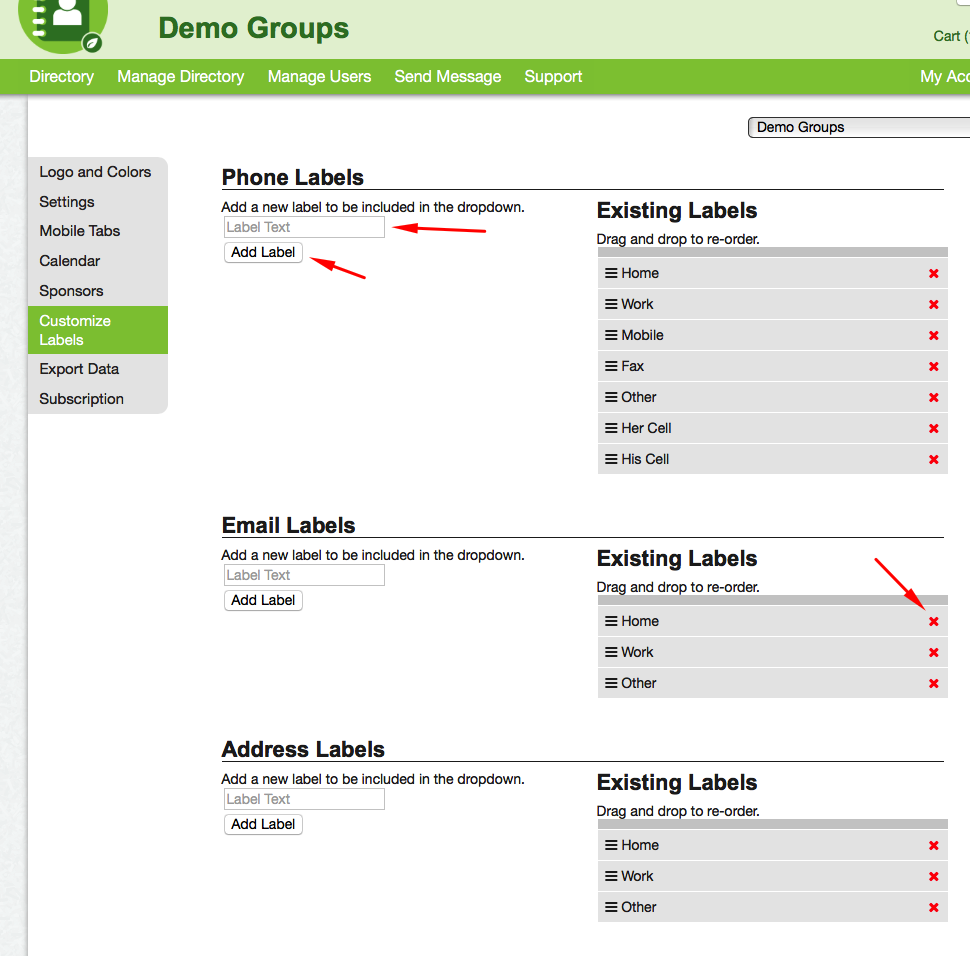Viewport: 970px width, 956px height.
Task: Delete the Home email label
Action: (933, 622)
